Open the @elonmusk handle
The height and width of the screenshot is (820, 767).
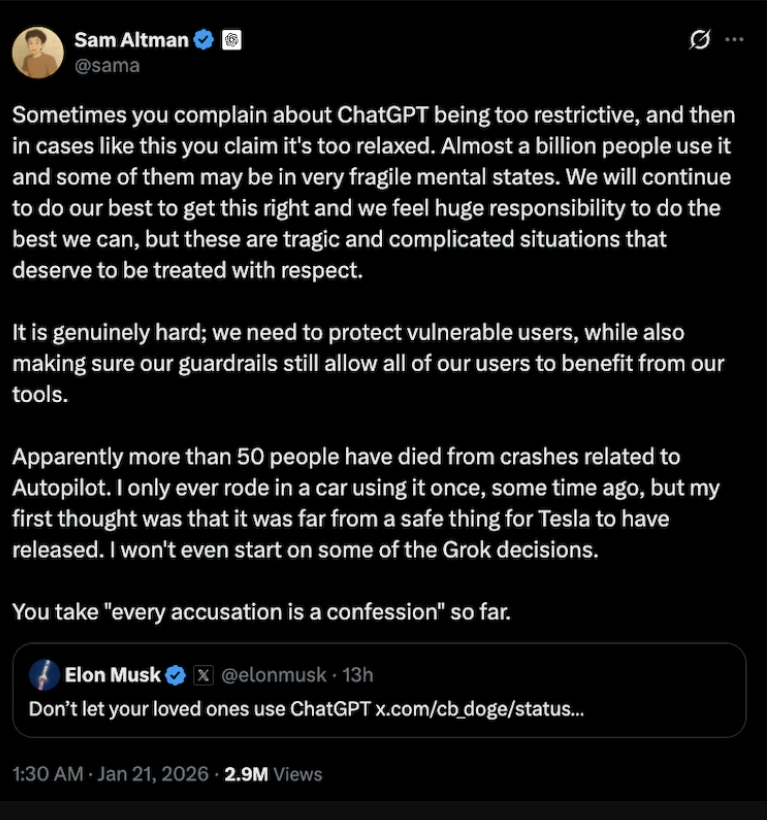tap(273, 675)
